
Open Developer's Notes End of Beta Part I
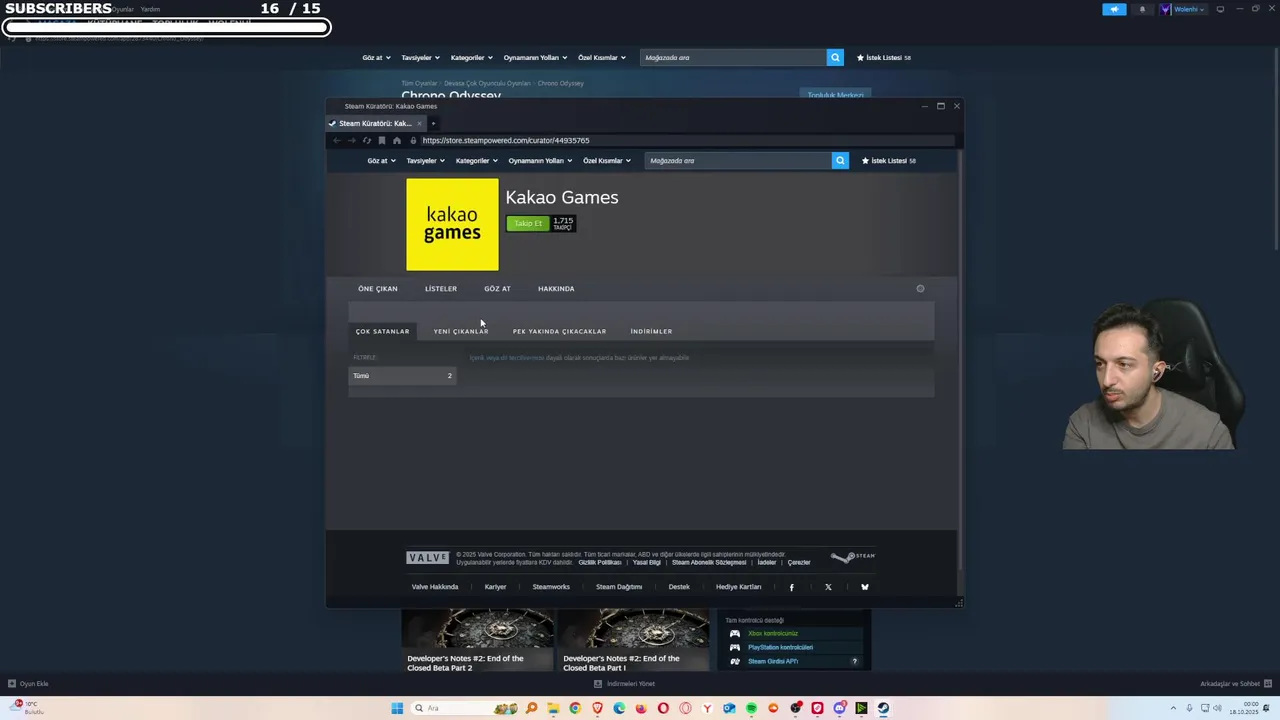tap(634, 640)
